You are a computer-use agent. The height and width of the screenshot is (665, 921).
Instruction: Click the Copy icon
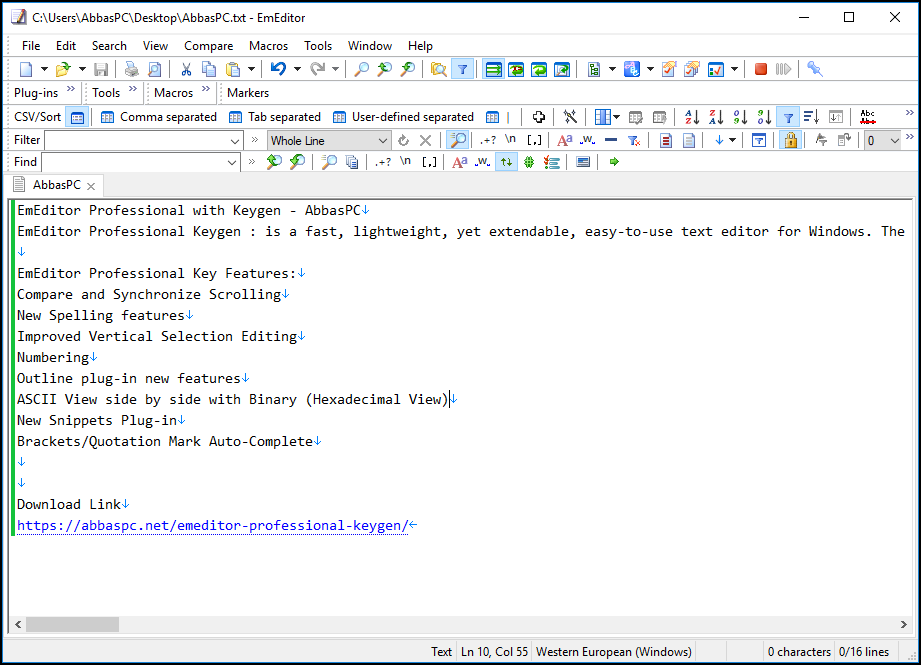(x=209, y=69)
